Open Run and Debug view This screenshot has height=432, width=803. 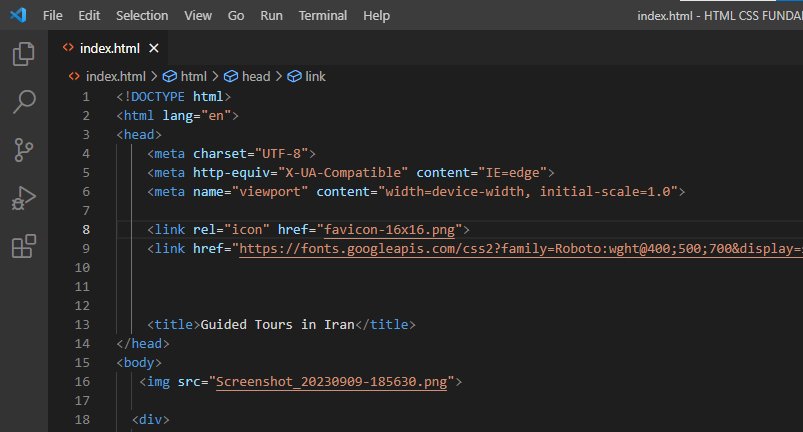[24, 198]
